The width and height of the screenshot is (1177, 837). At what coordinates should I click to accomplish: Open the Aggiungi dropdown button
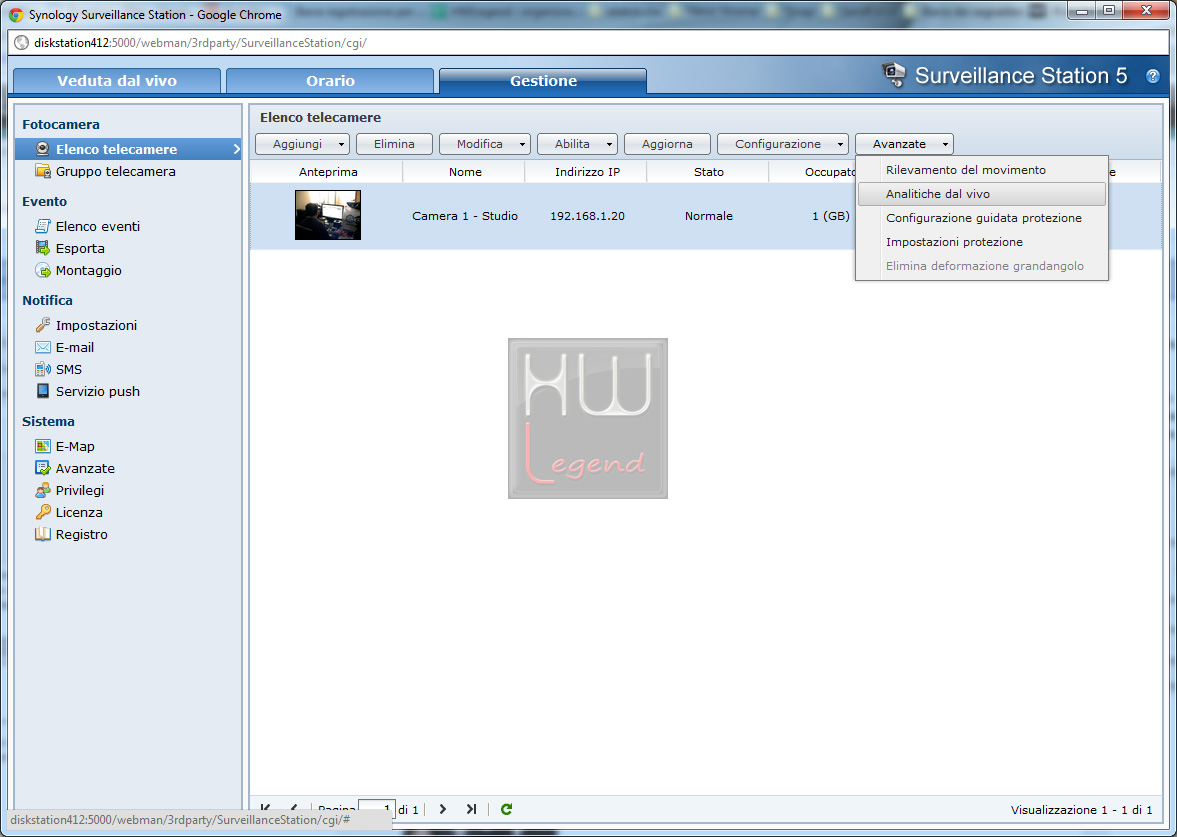coord(303,144)
